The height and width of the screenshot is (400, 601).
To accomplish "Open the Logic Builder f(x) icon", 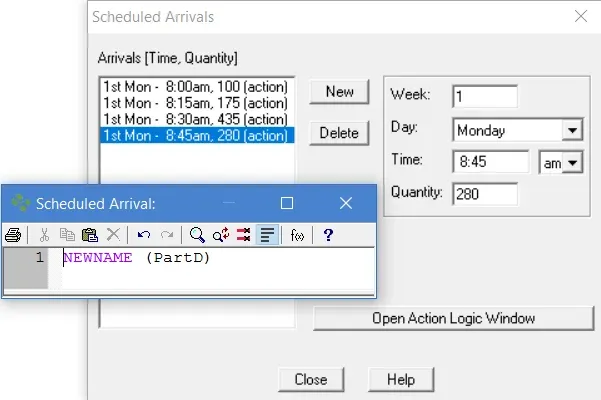I will coord(297,235).
